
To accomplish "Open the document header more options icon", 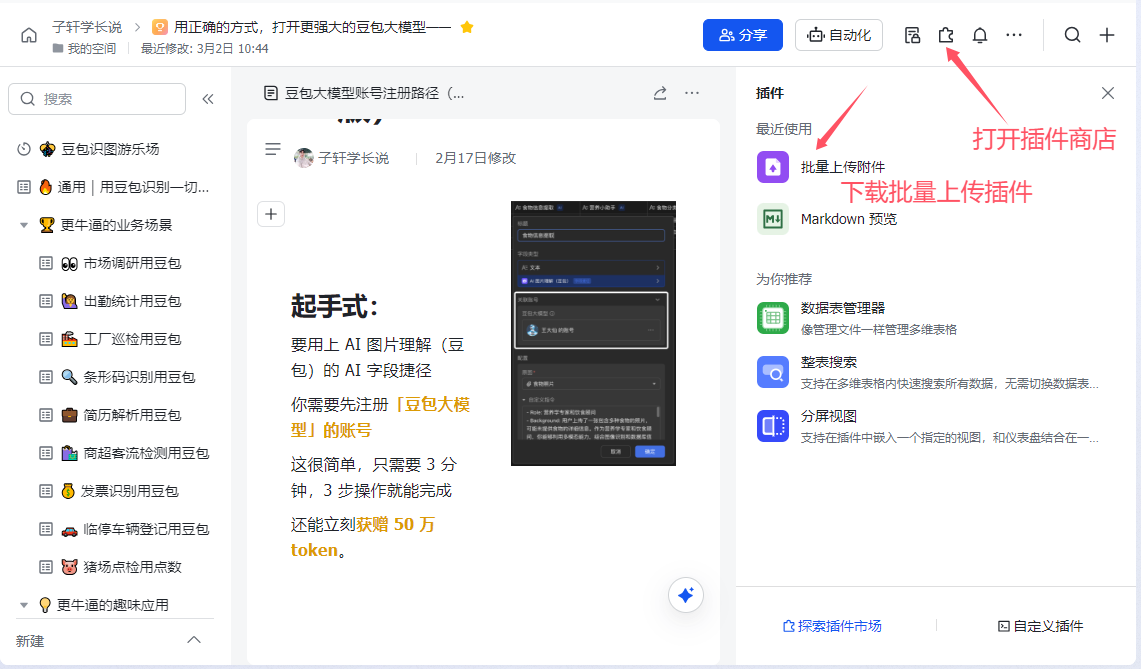I will click(x=692, y=93).
